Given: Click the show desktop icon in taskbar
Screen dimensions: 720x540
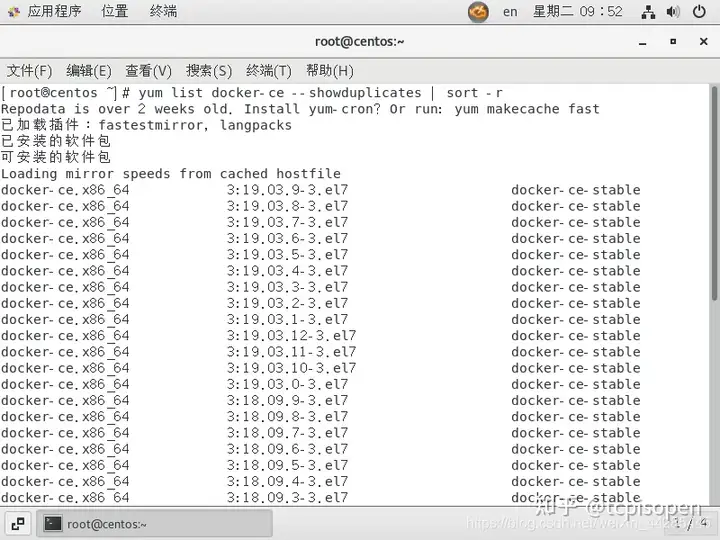Looking at the screenshot, I should coord(18,523).
